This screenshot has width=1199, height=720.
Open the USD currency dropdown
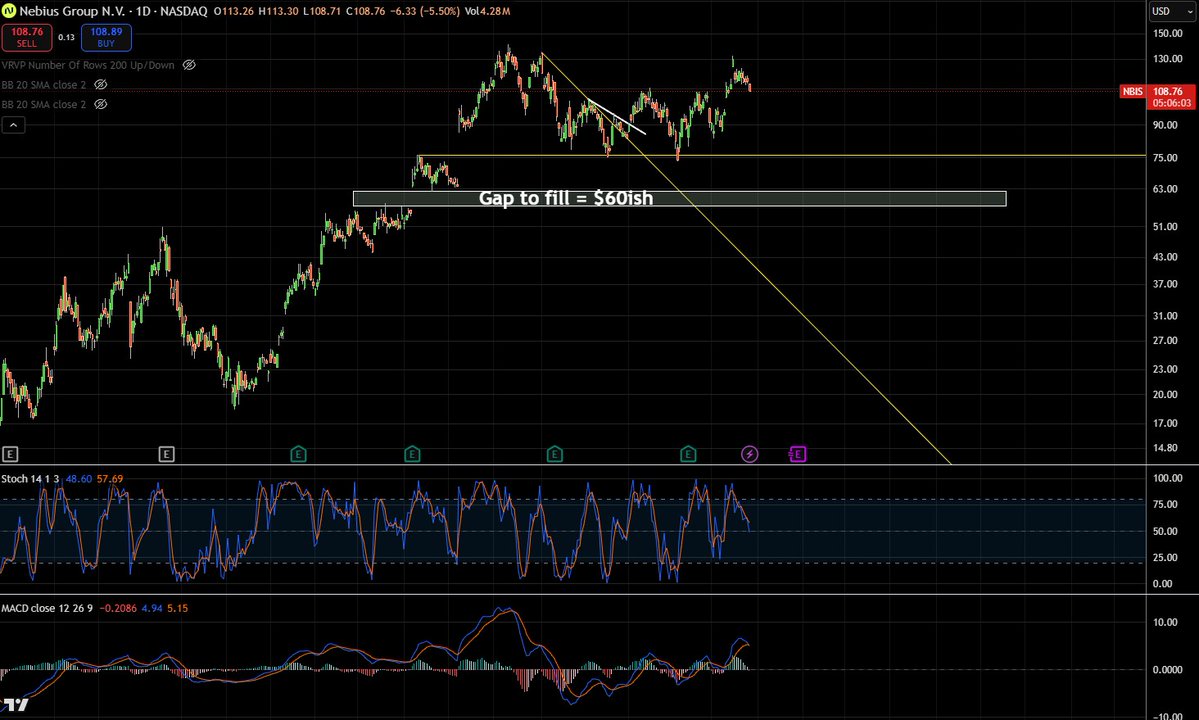click(x=1171, y=11)
